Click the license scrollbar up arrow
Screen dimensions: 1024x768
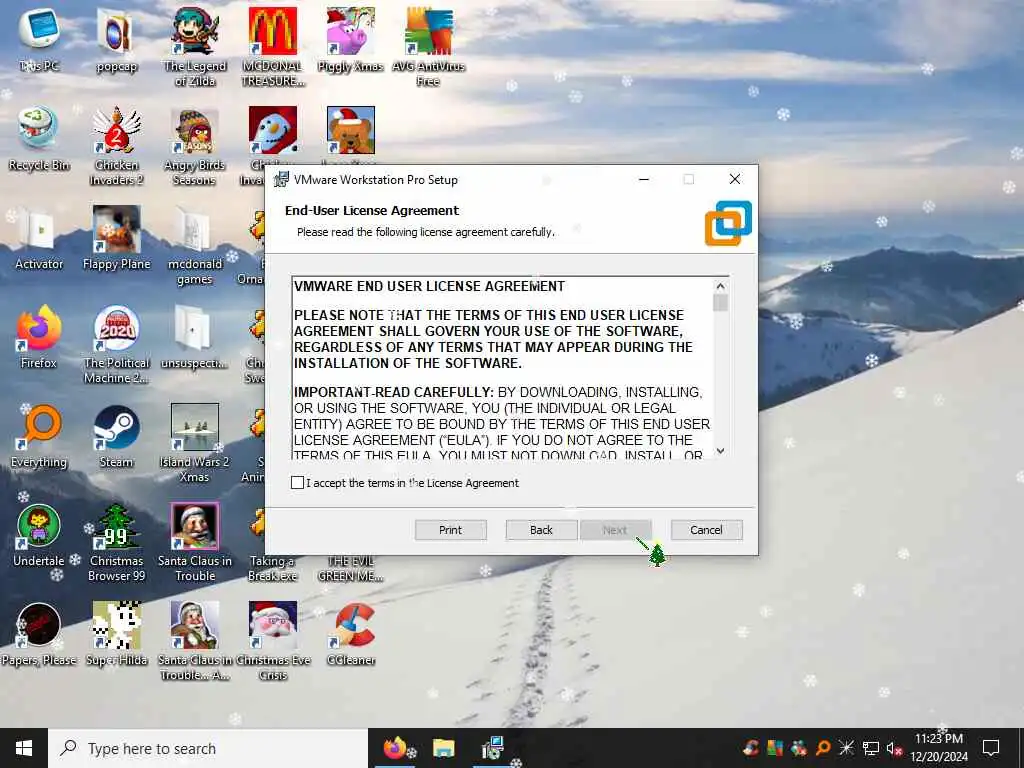click(720, 286)
